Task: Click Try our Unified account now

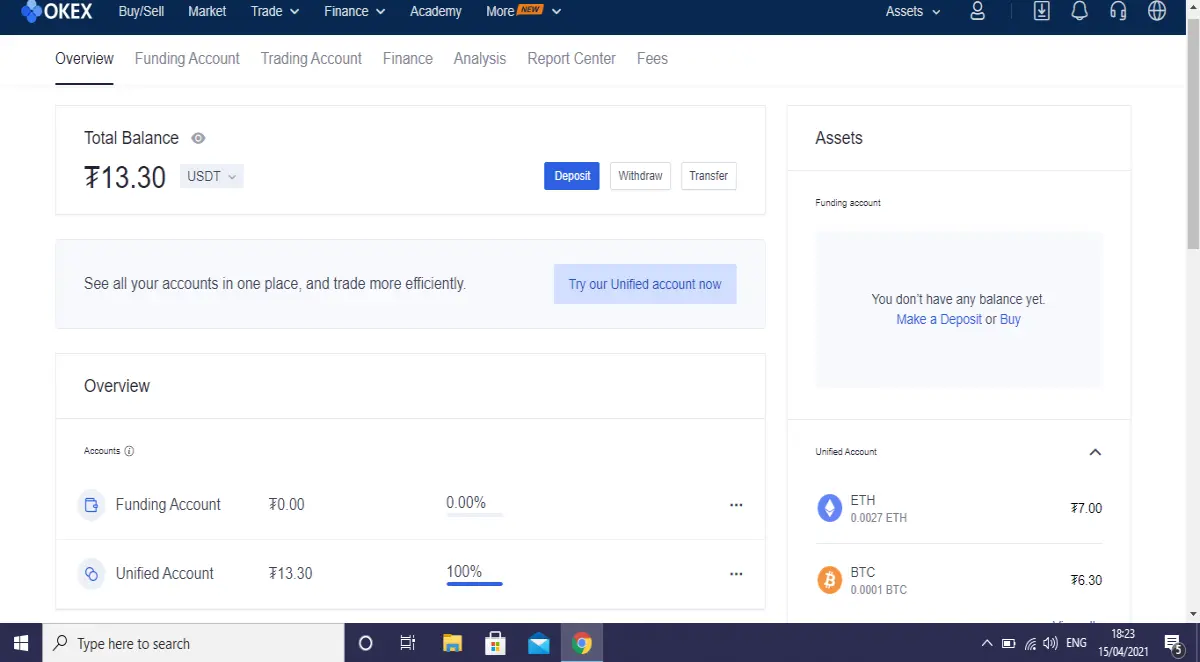Action: point(645,284)
